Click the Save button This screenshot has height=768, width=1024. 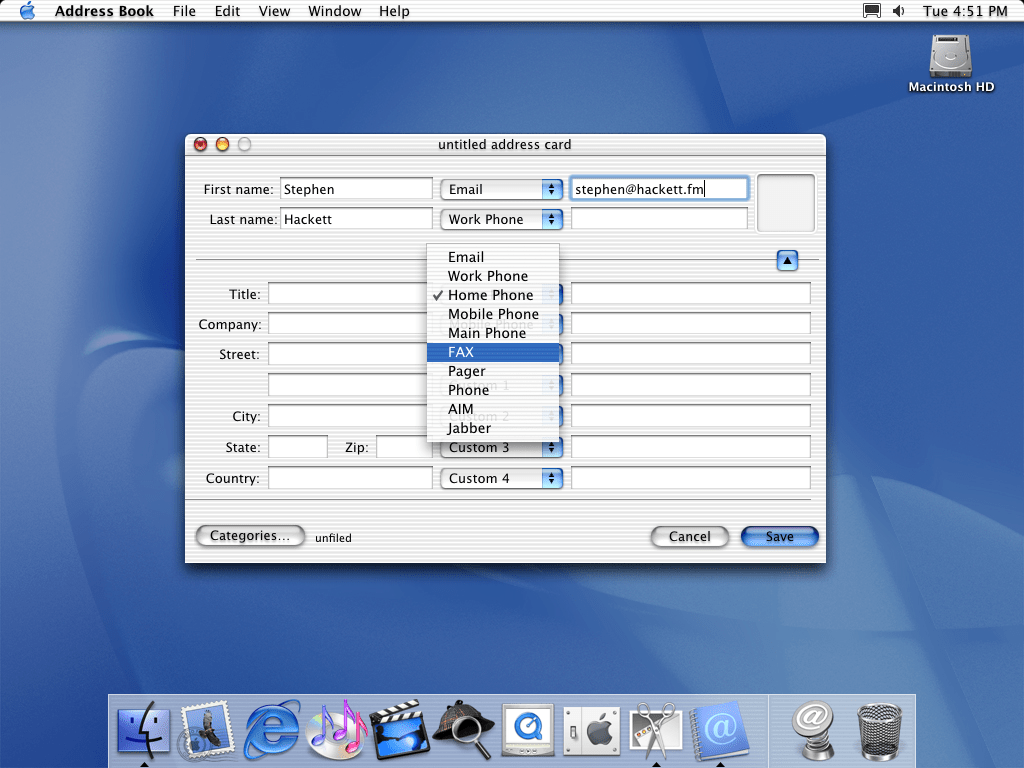point(779,537)
